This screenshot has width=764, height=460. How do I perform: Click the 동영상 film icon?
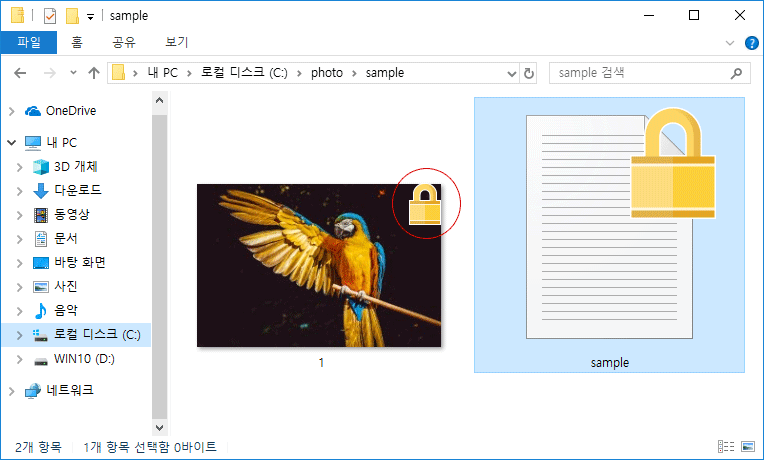click(x=41, y=214)
